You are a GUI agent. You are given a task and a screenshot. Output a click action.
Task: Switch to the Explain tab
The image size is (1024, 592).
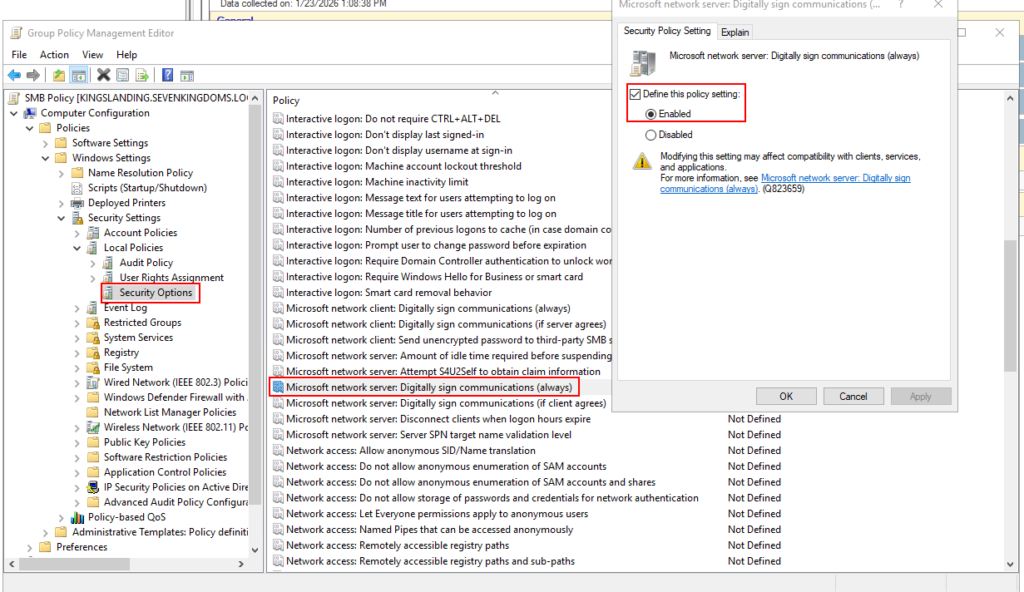point(735,32)
